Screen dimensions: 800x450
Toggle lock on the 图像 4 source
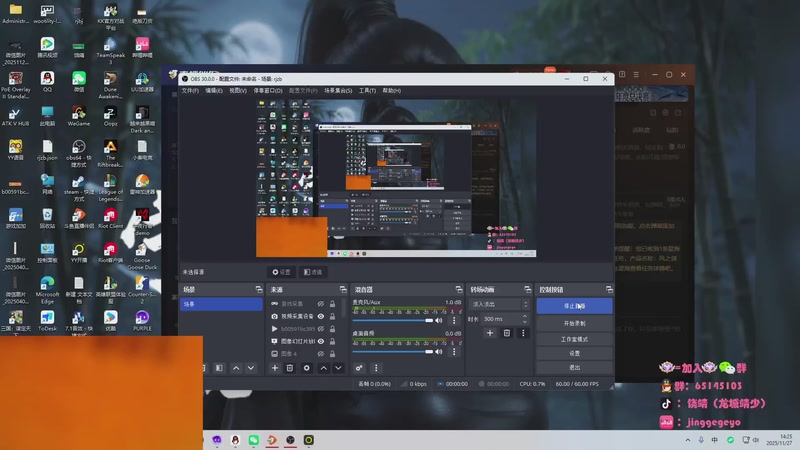(x=332, y=354)
